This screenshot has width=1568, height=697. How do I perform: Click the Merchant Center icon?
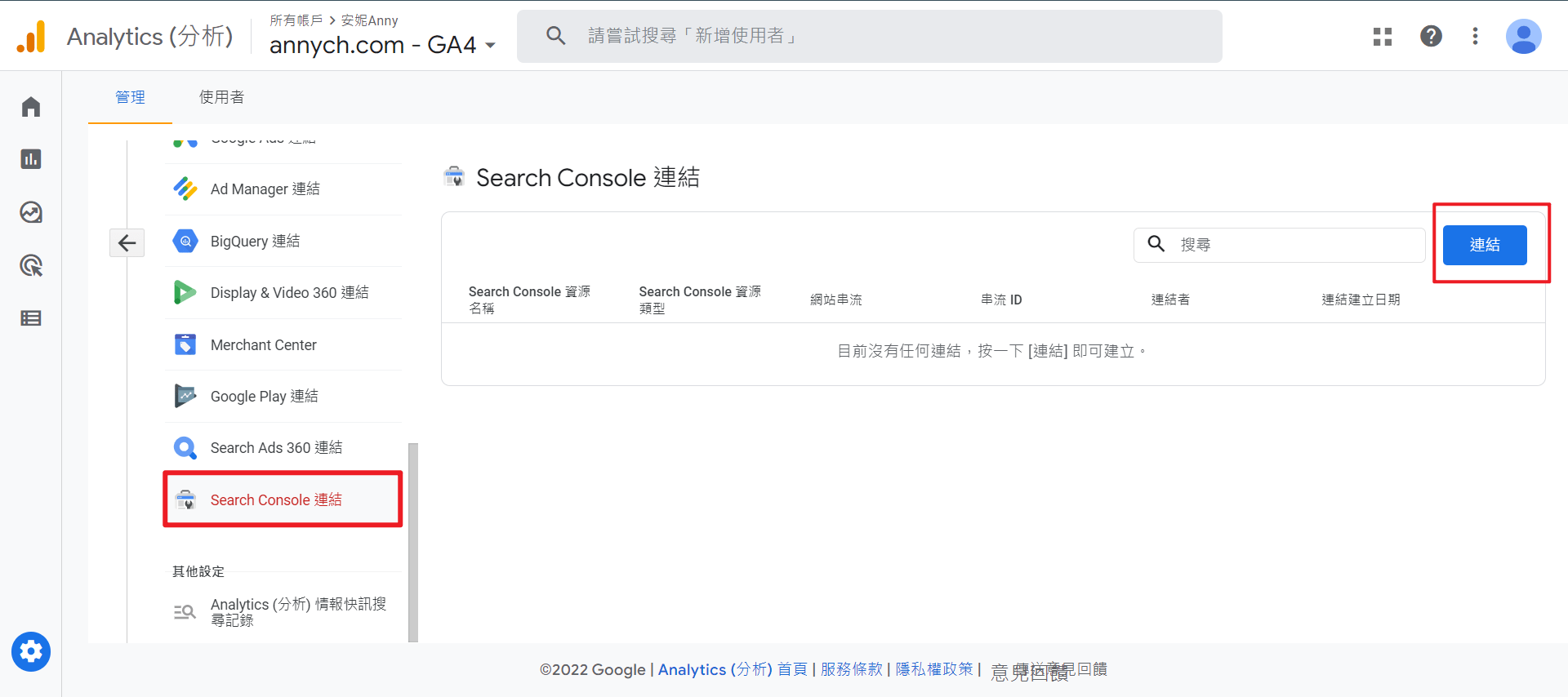point(185,344)
